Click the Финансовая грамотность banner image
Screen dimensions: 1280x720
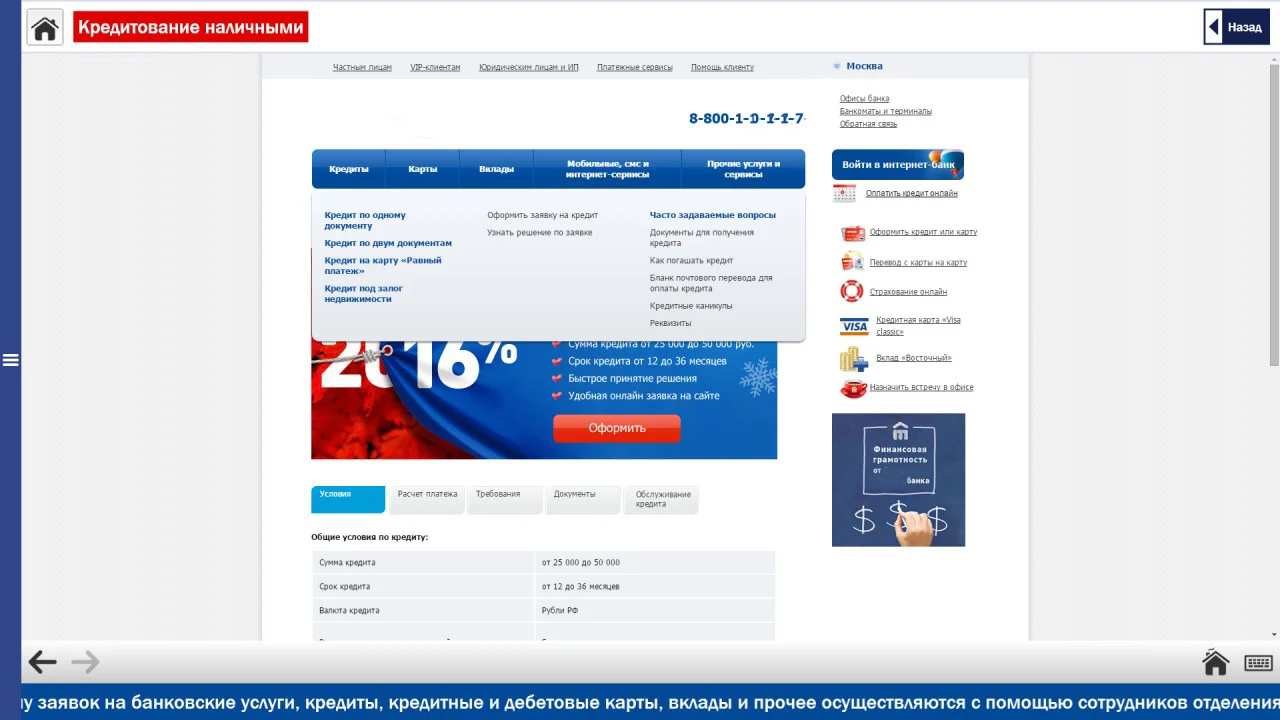click(x=898, y=479)
